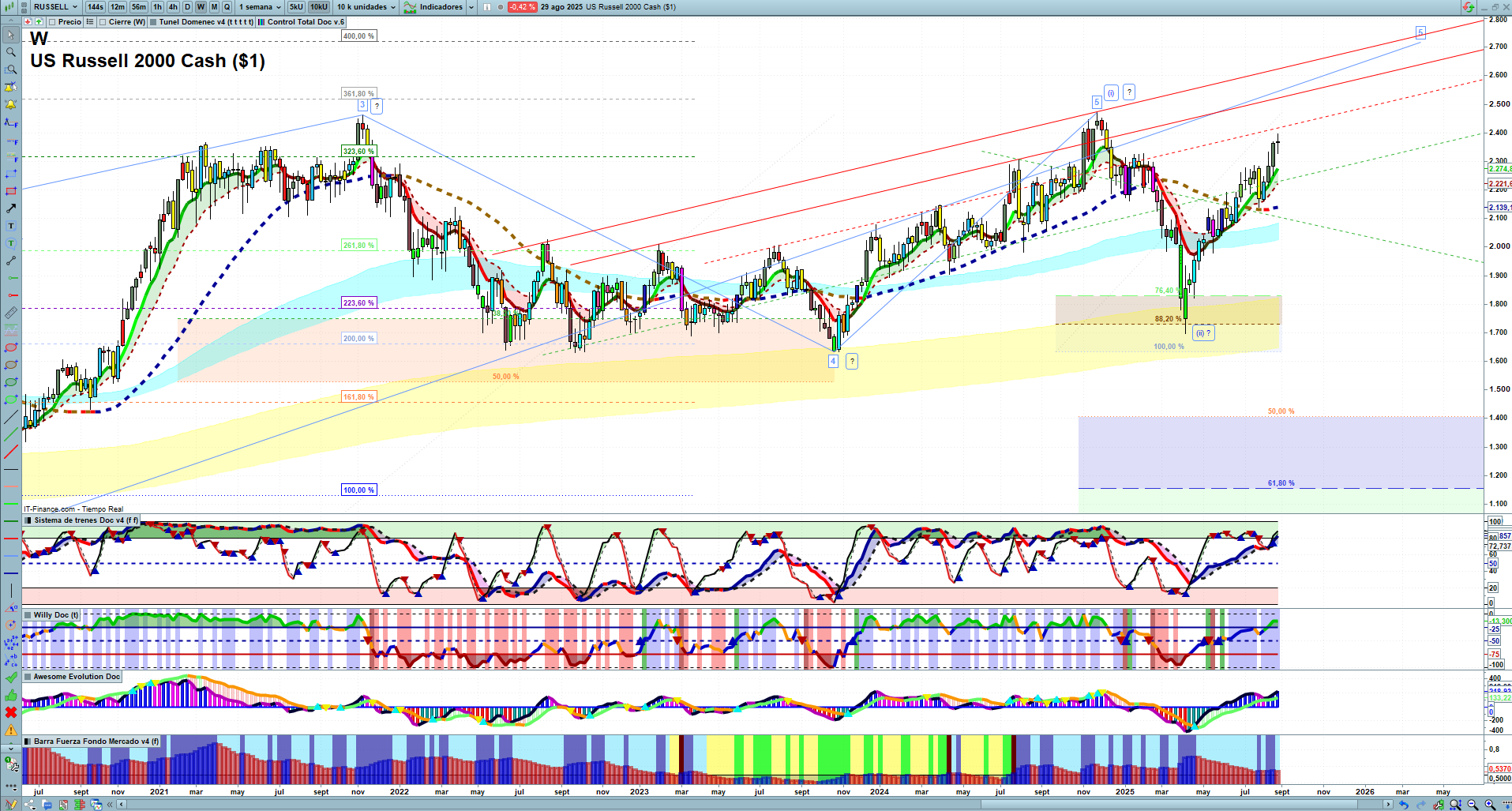Image resolution: width=1512 pixels, height=811 pixels.
Task: Select the red ellipse drawing tool
Action: 11,347
